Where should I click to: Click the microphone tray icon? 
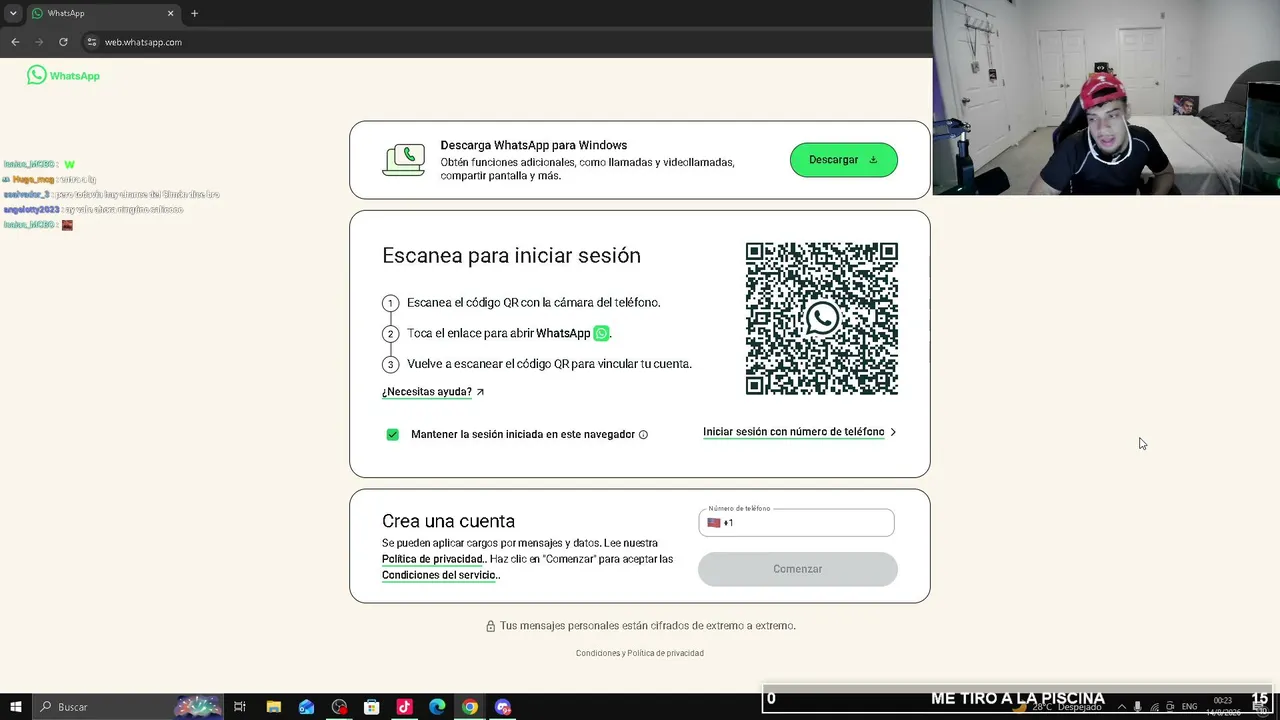[1138, 707]
